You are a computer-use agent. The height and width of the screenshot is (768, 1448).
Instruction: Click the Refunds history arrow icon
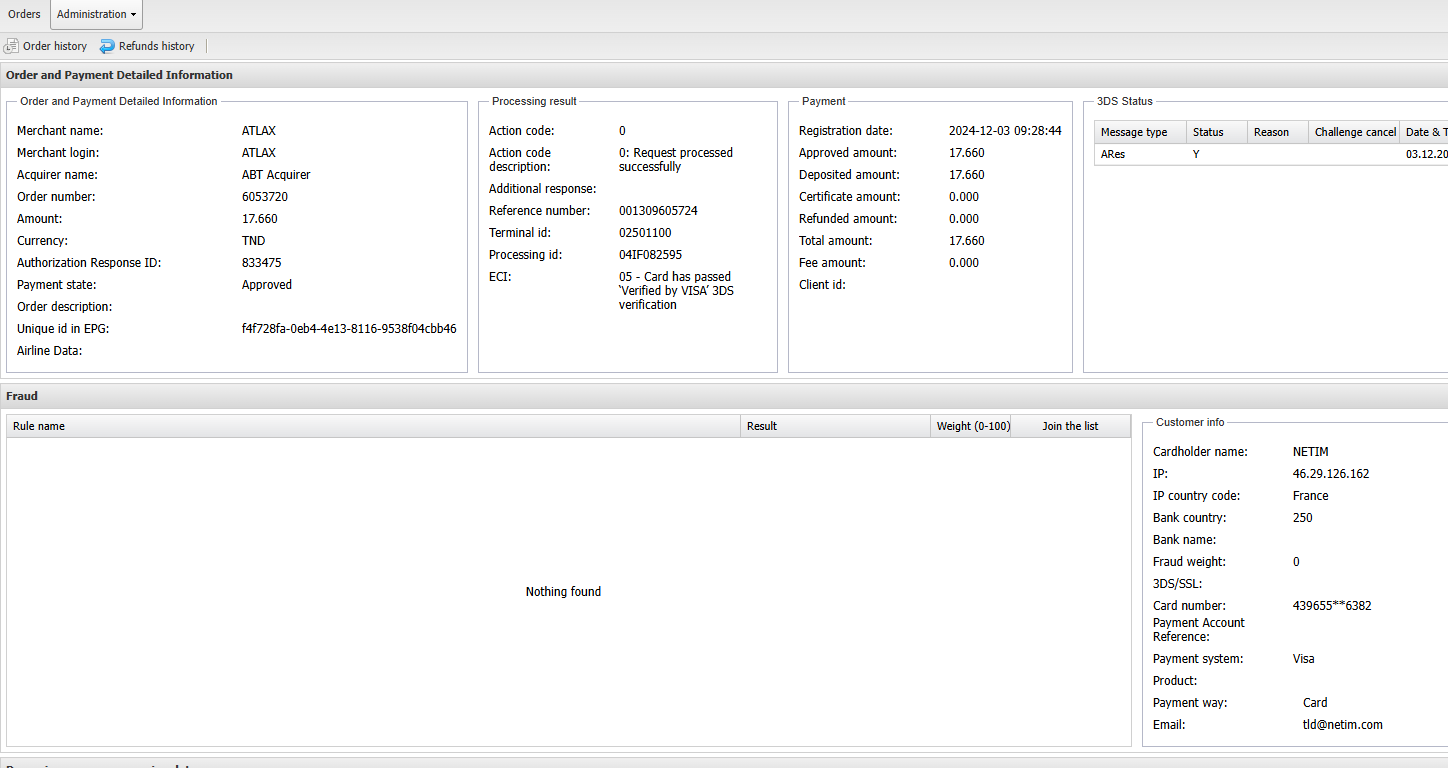pyautogui.click(x=107, y=46)
